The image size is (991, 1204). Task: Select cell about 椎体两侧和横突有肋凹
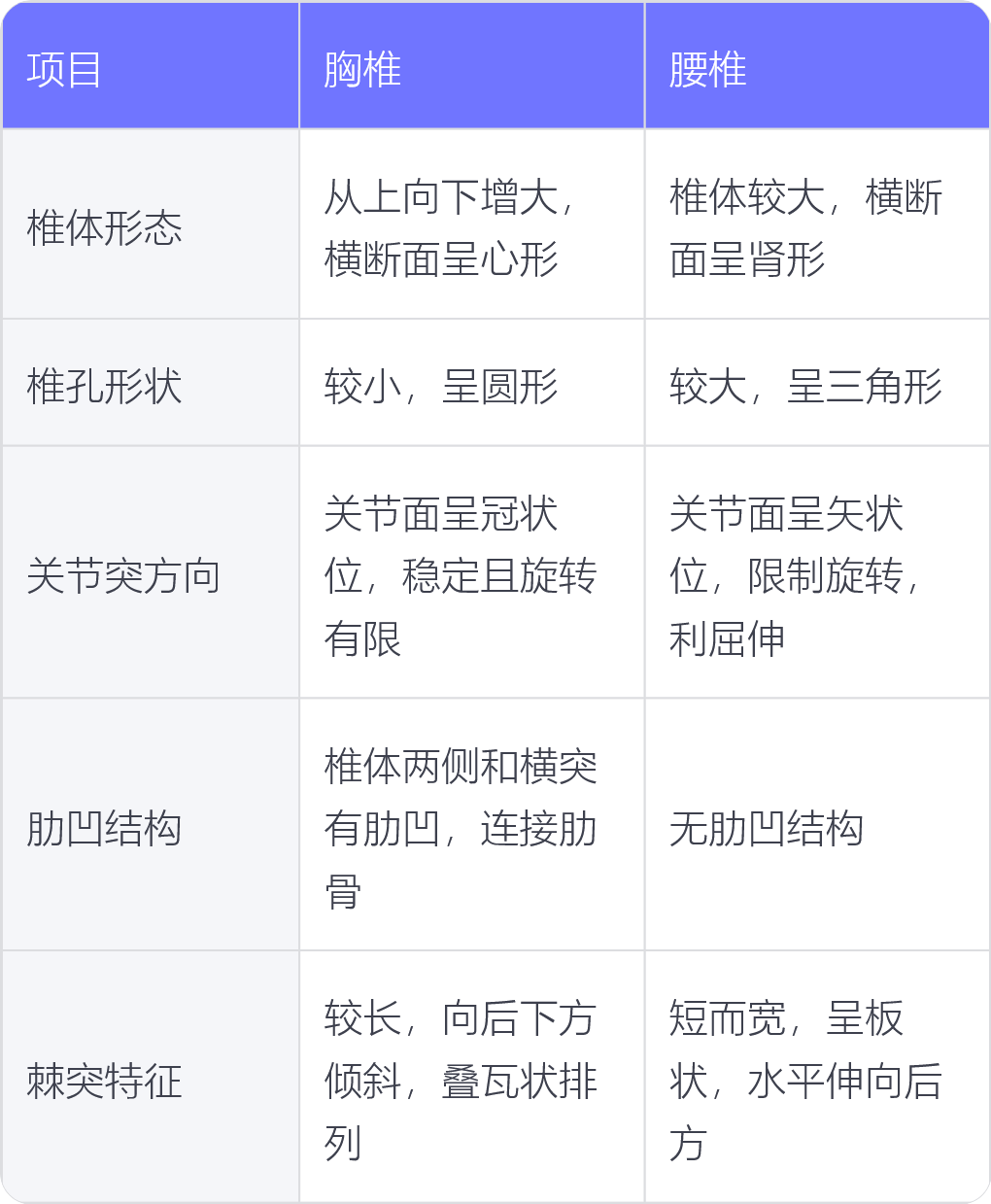pyautogui.click(x=472, y=824)
